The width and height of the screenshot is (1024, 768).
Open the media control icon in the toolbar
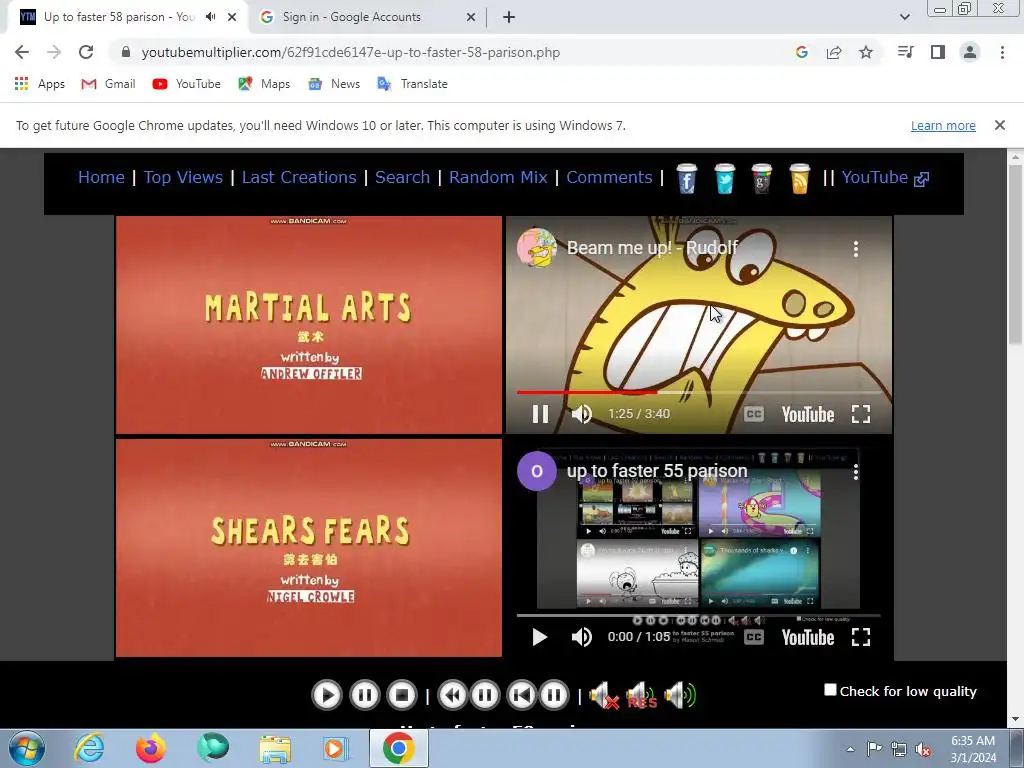906,52
